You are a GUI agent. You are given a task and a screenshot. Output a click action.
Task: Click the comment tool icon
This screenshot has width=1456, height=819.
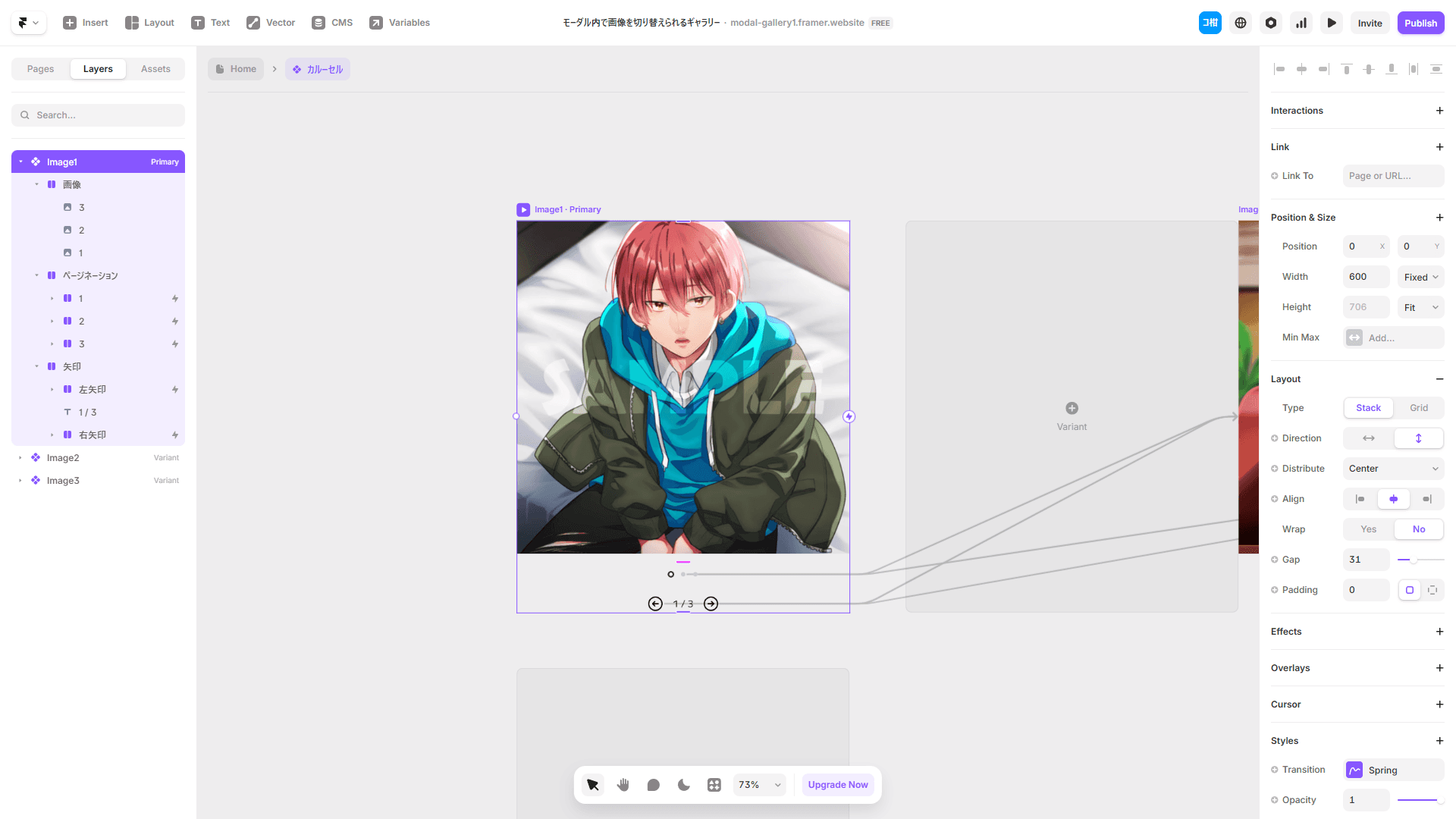click(653, 785)
